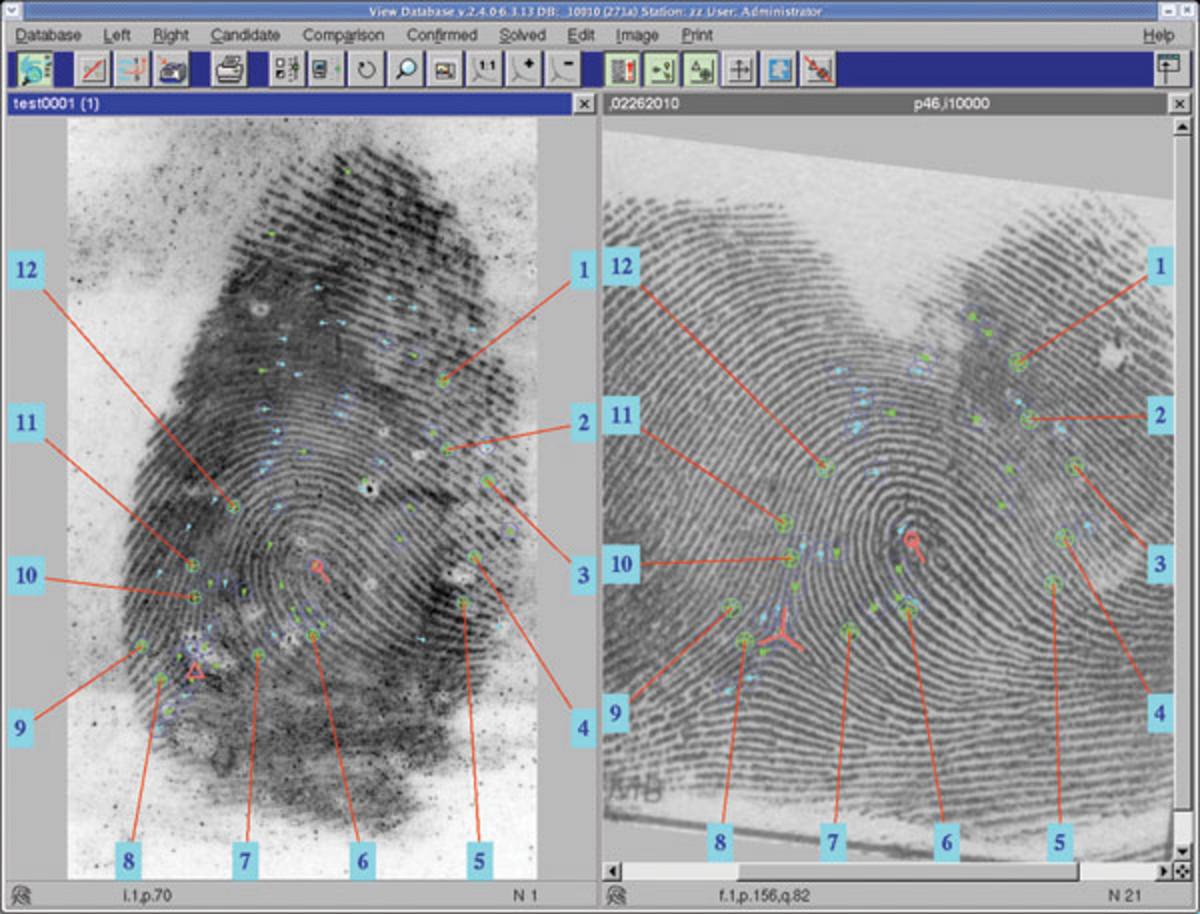The width and height of the screenshot is (1200, 914).
Task: Open the Image menu
Action: pos(637,35)
